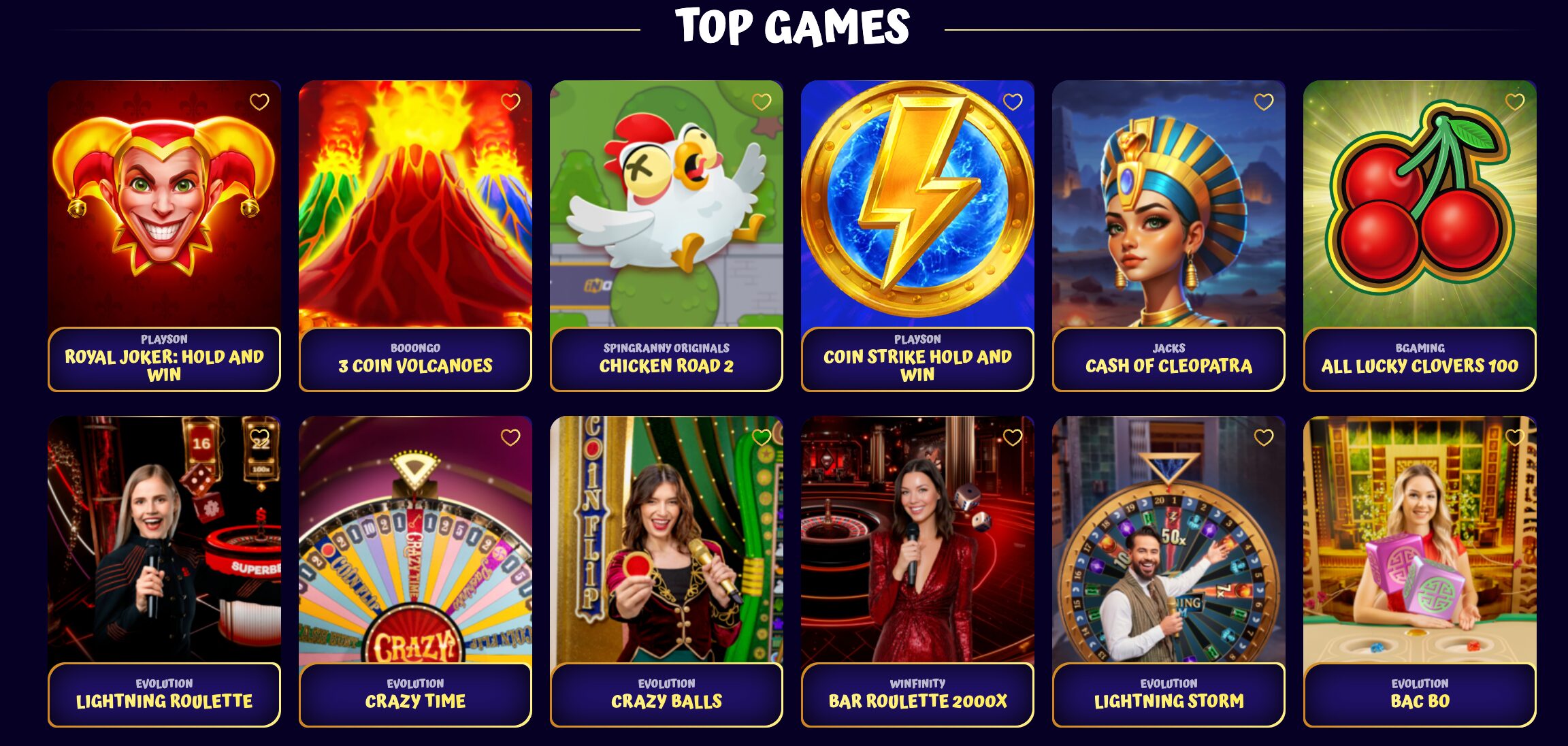The image size is (1568, 746).
Task: Click the Lightning Roulette title button
Action: pyautogui.click(x=164, y=695)
